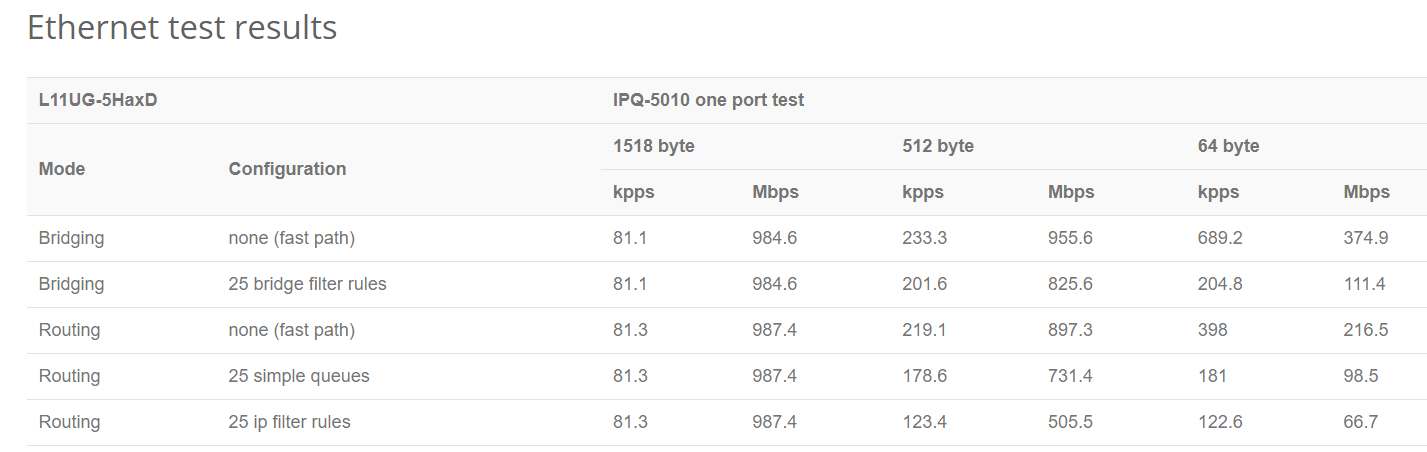Click the 233.3 kpps cell

(x=924, y=238)
